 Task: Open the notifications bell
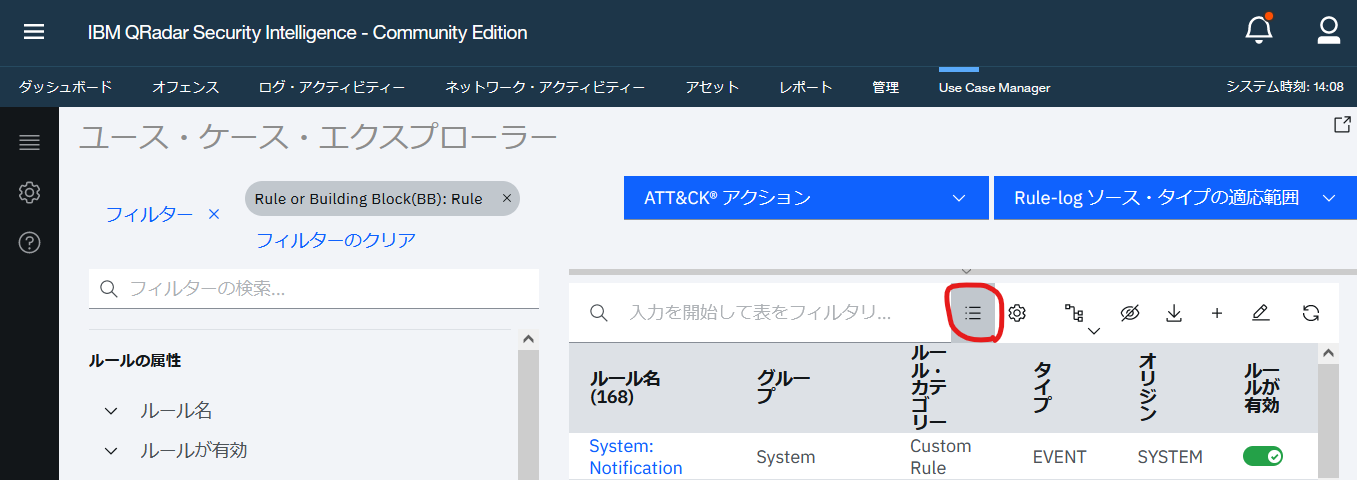point(1259,30)
